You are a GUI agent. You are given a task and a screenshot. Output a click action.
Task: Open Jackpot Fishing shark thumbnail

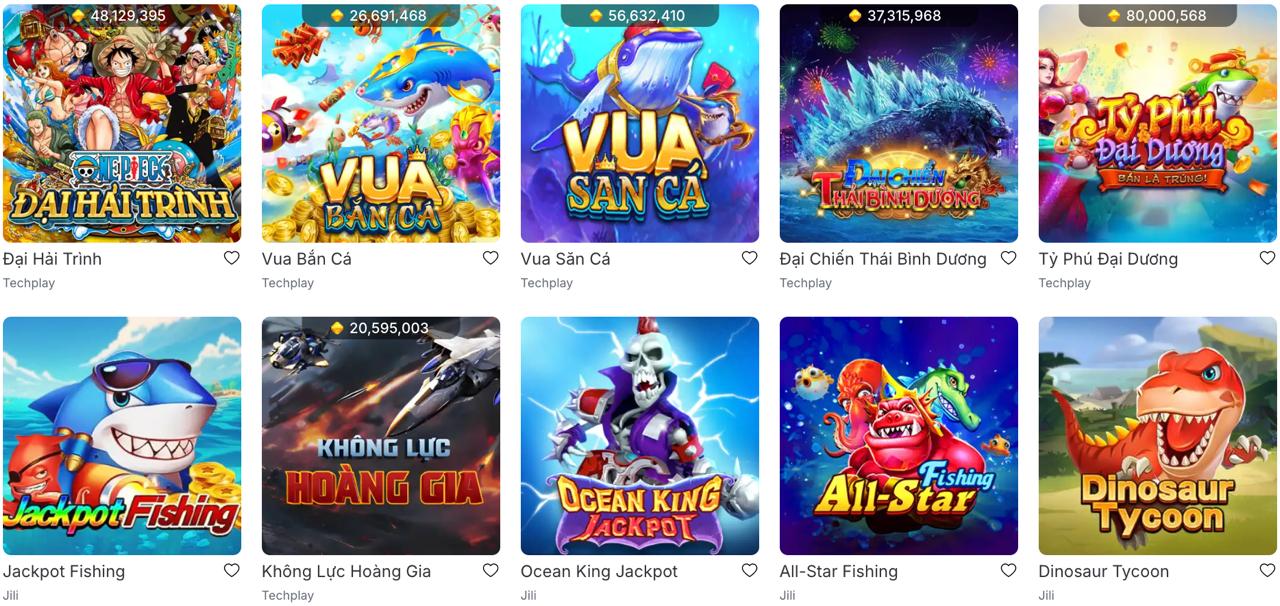click(122, 436)
